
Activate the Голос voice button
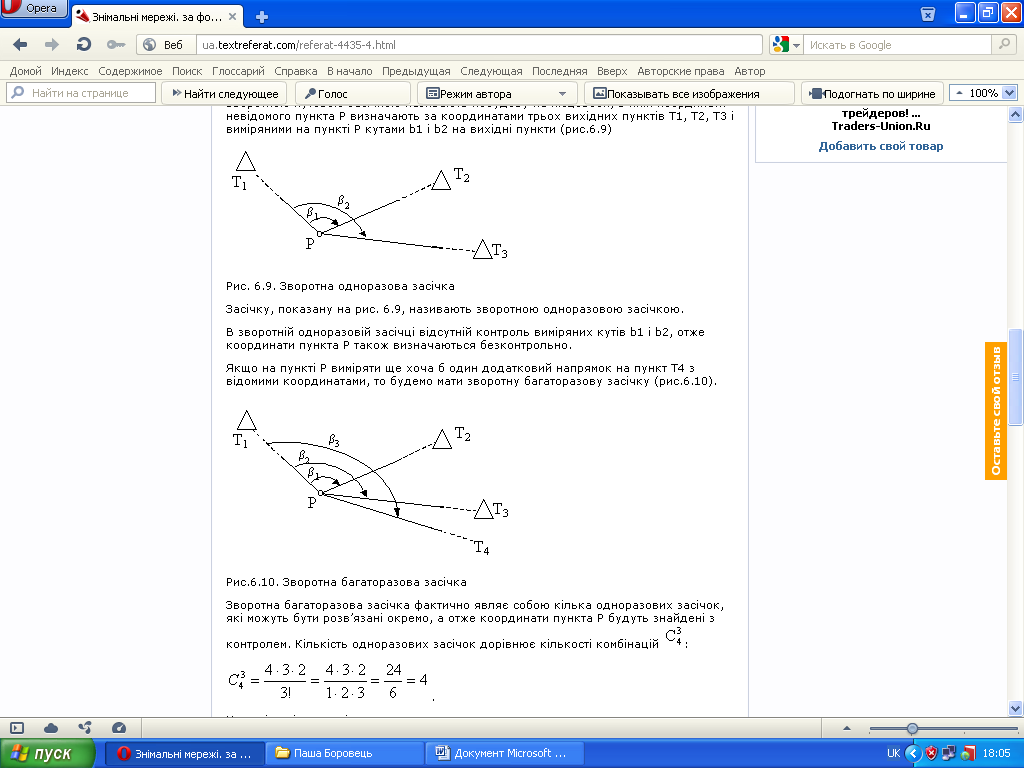point(353,93)
